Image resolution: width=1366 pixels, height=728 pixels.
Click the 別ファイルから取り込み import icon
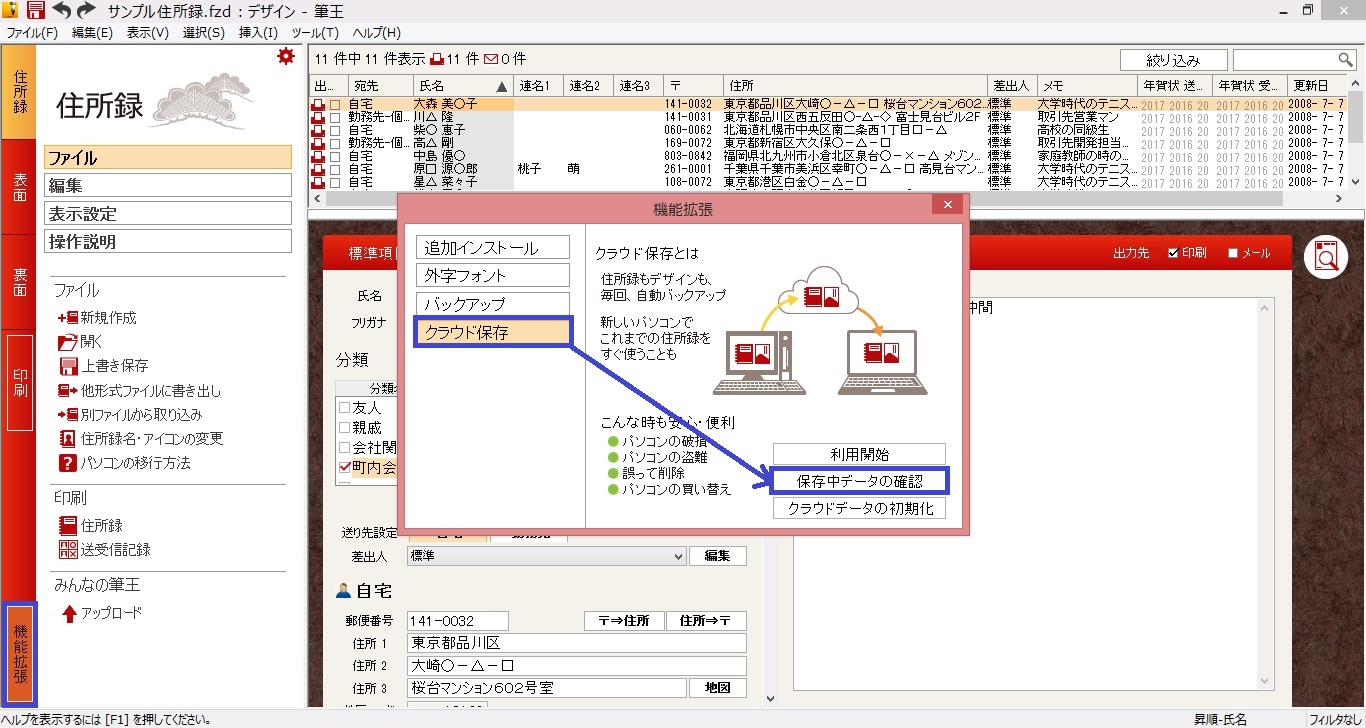pos(68,414)
